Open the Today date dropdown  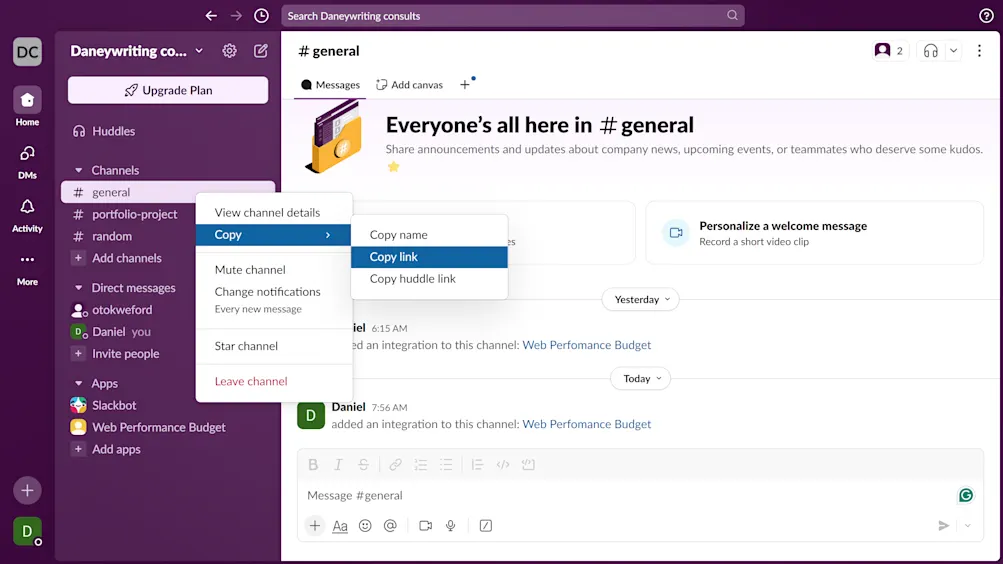tap(641, 379)
